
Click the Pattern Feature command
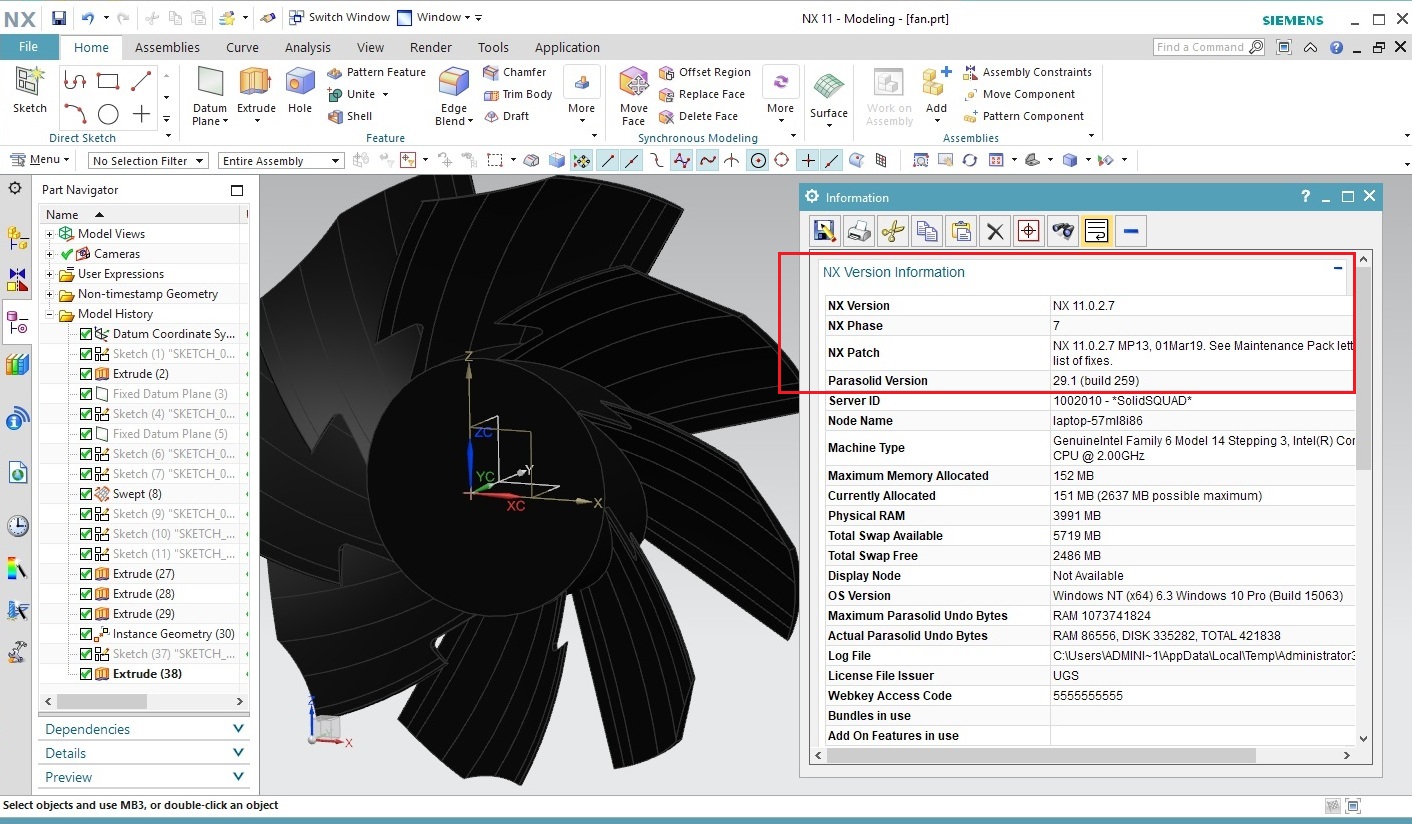tap(377, 72)
